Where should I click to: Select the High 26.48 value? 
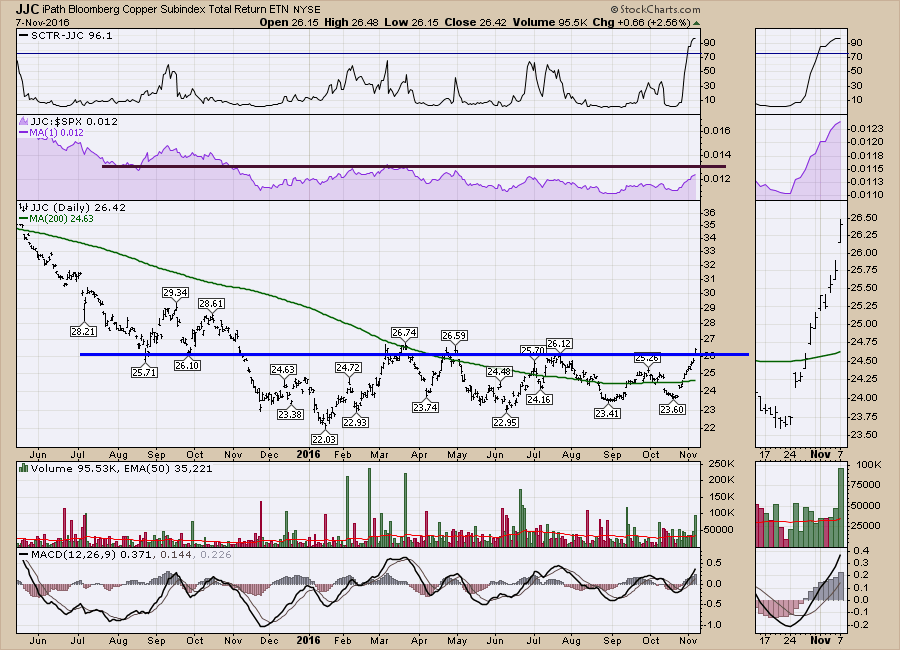click(351, 22)
